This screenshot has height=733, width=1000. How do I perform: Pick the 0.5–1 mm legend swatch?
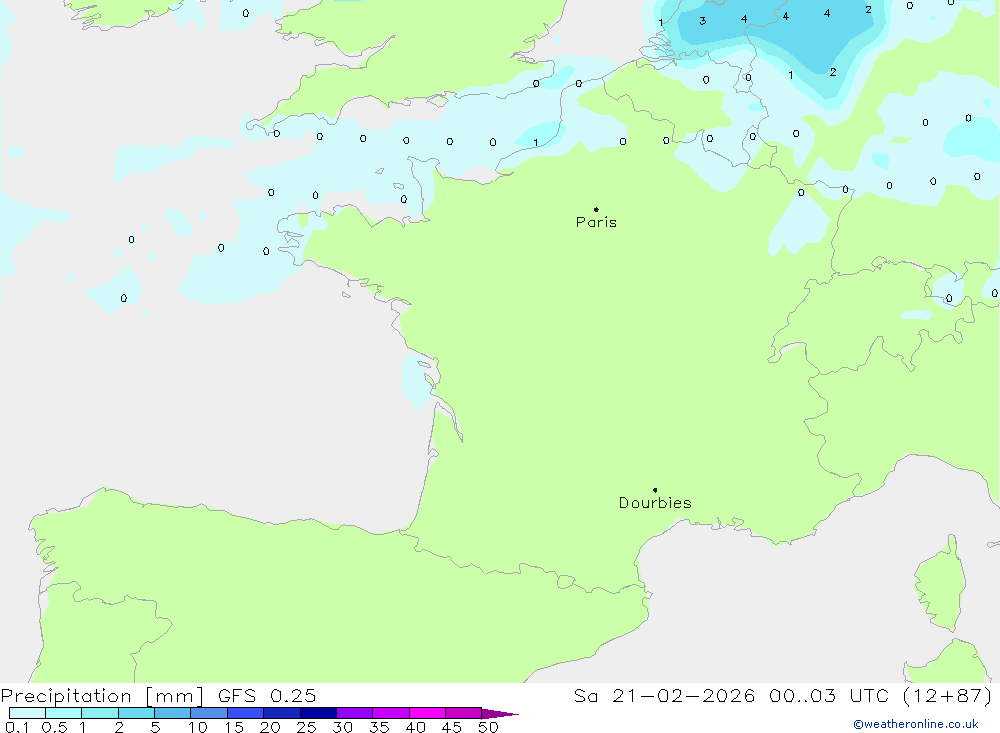[64, 713]
